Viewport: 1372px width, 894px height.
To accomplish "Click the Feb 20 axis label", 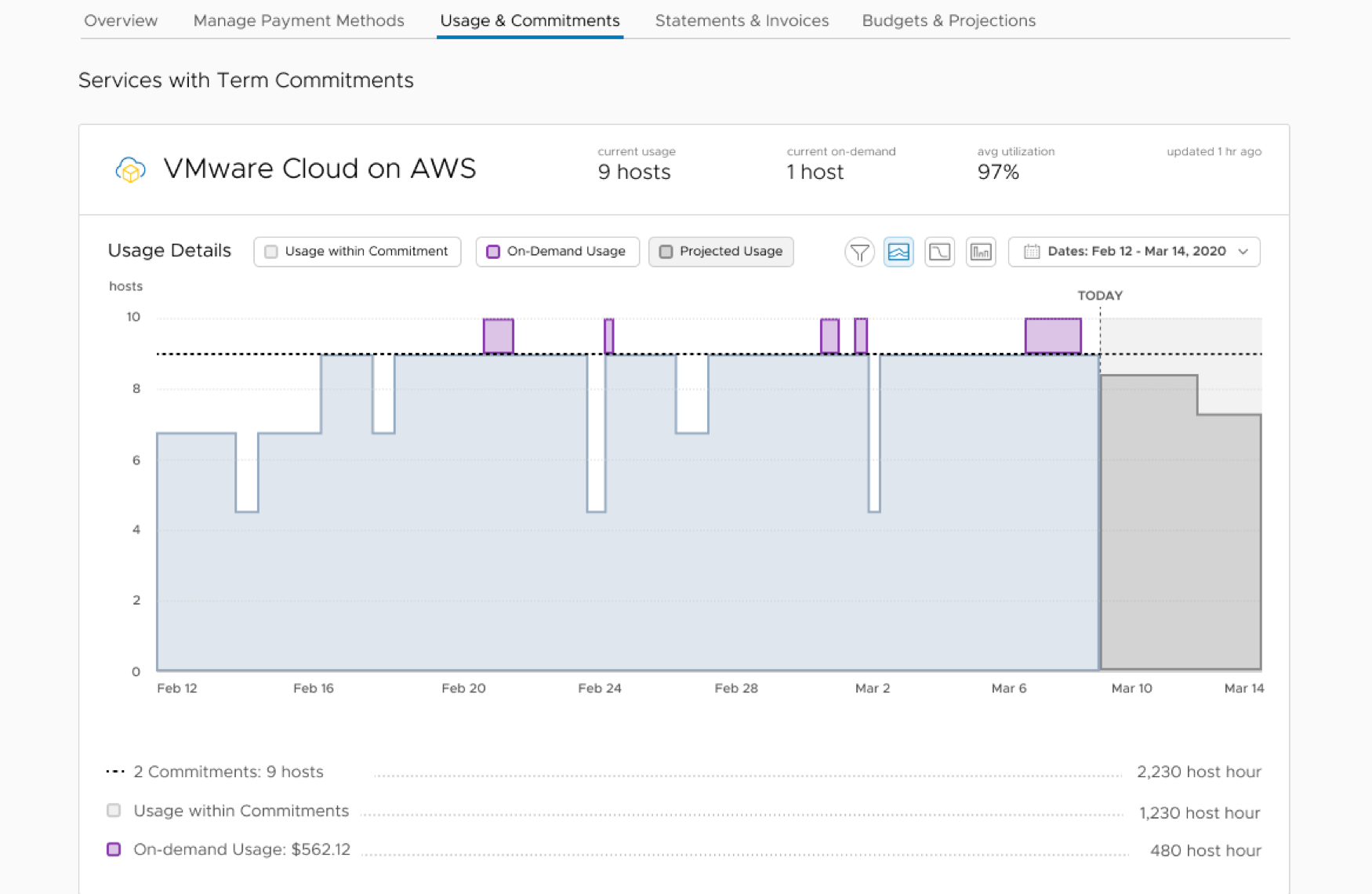I will pos(463,688).
